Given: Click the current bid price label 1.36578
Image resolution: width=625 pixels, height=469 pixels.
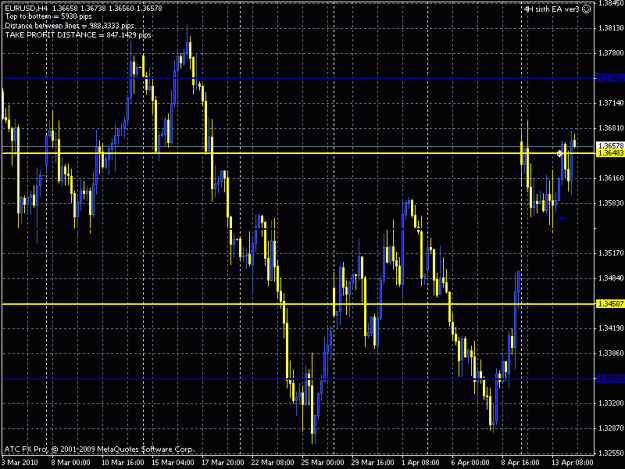Looking at the screenshot, I should (610, 146).
